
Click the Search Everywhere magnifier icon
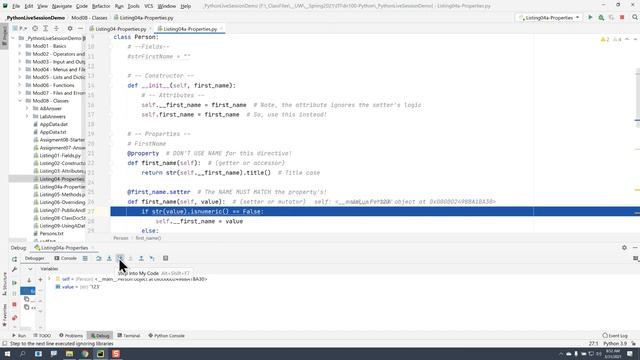pos(635,18)
